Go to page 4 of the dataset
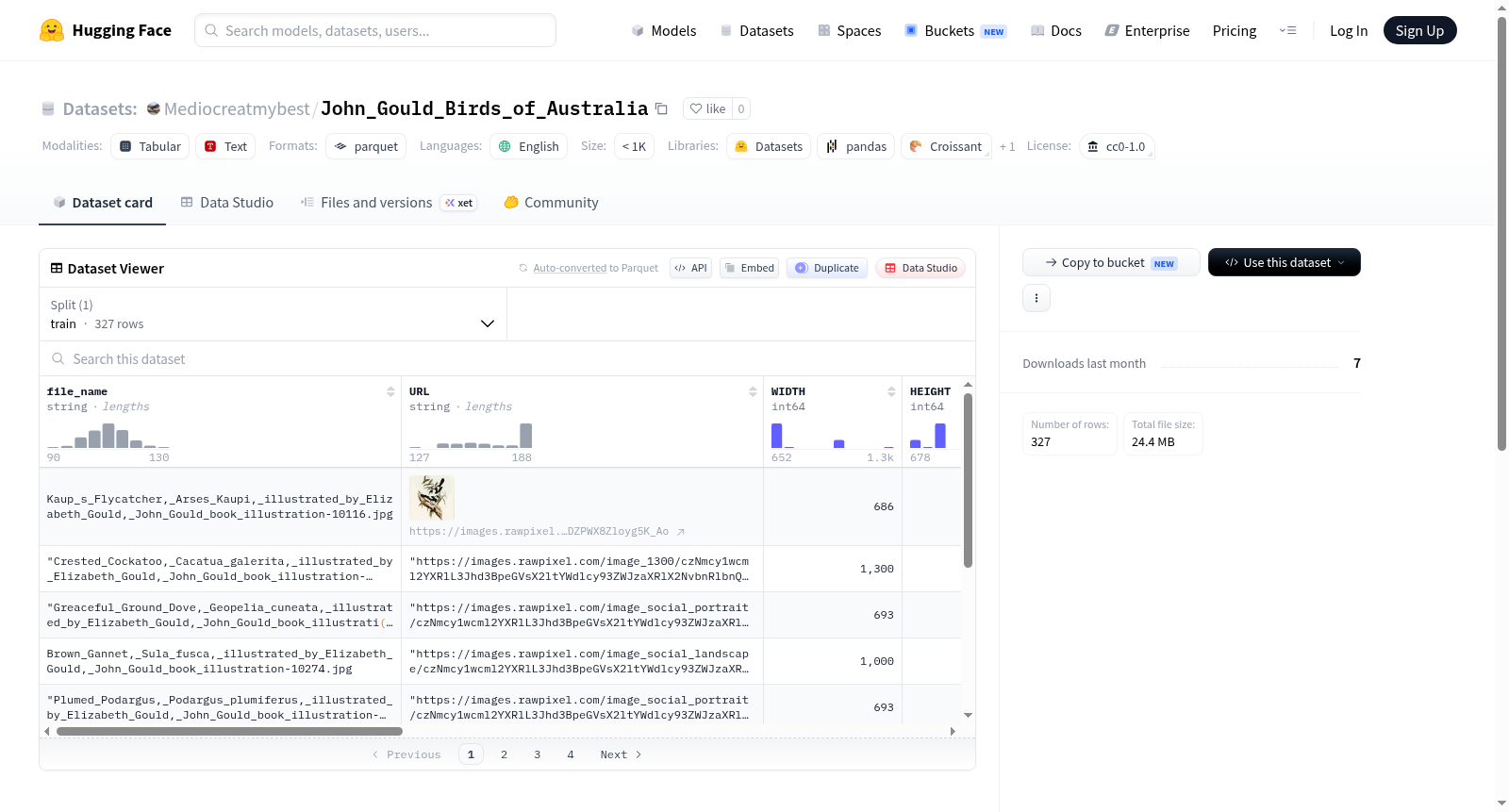This screenshot has height=812, width=1509. pos(571,754)
